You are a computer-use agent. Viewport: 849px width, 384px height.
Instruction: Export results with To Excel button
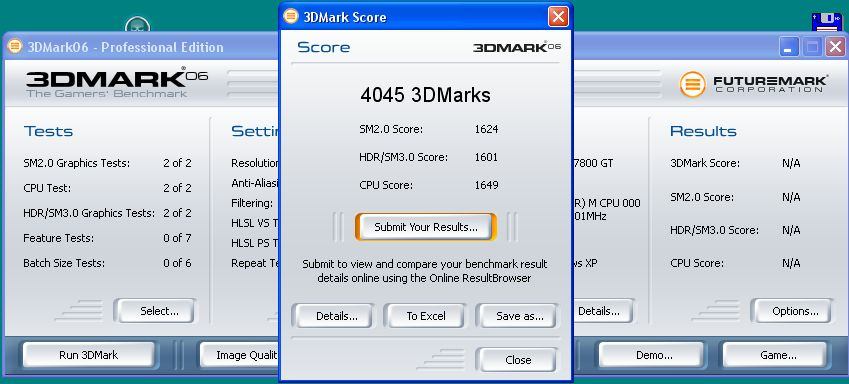(x=425, y=316)
